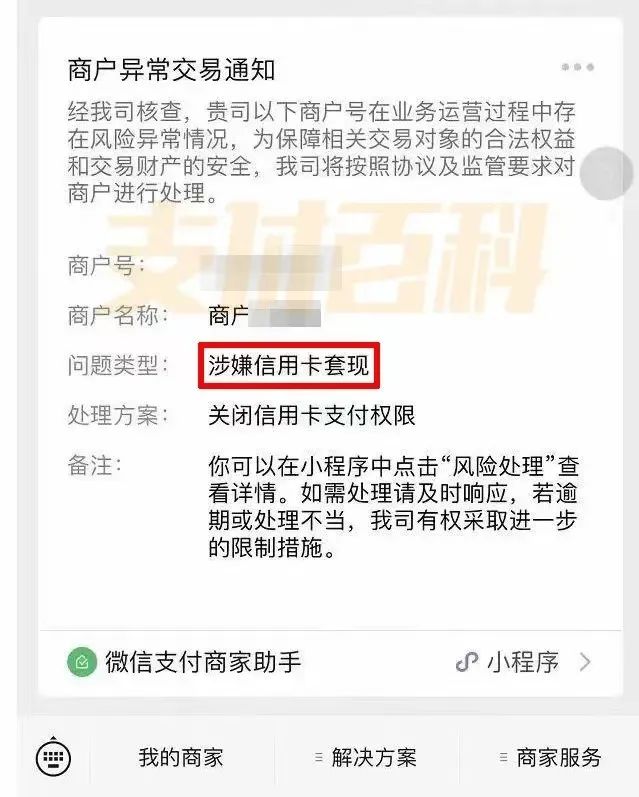Expand the 商家服务 menu
The image size is (639, 797).
551,757
